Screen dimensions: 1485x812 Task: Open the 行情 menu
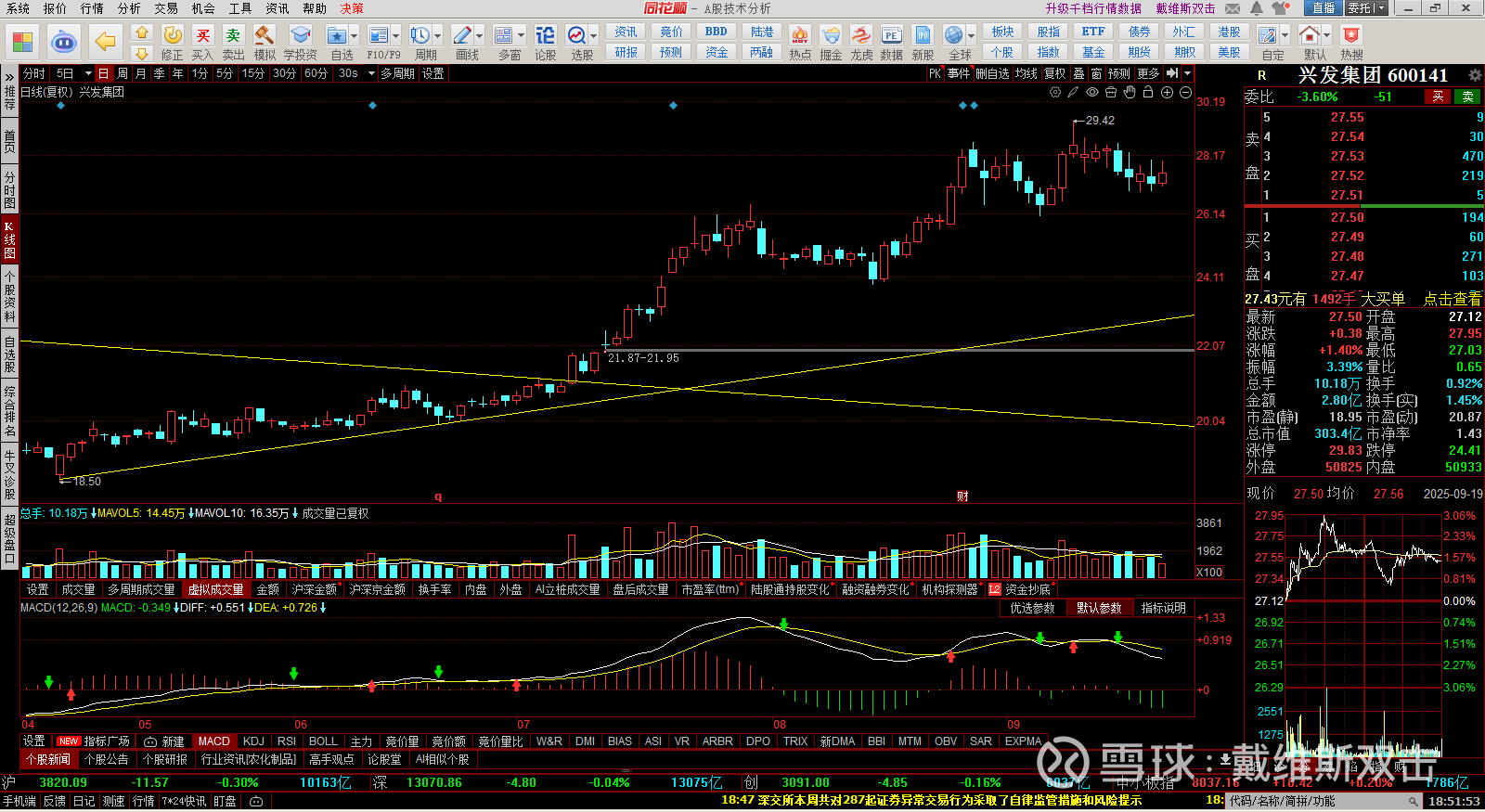(x=92, y=8)
